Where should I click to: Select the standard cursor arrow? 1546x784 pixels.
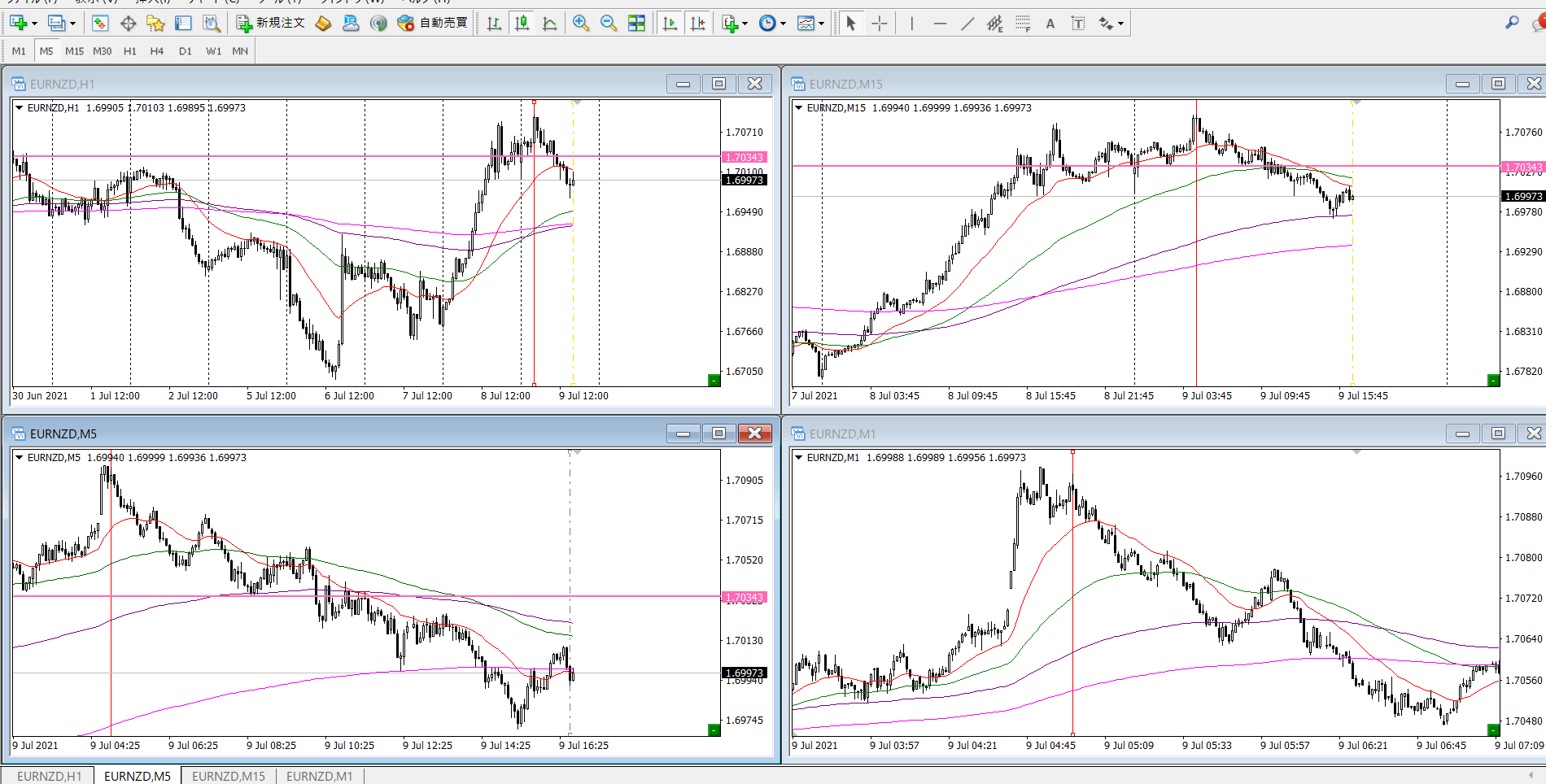click(x=851, y=23)
